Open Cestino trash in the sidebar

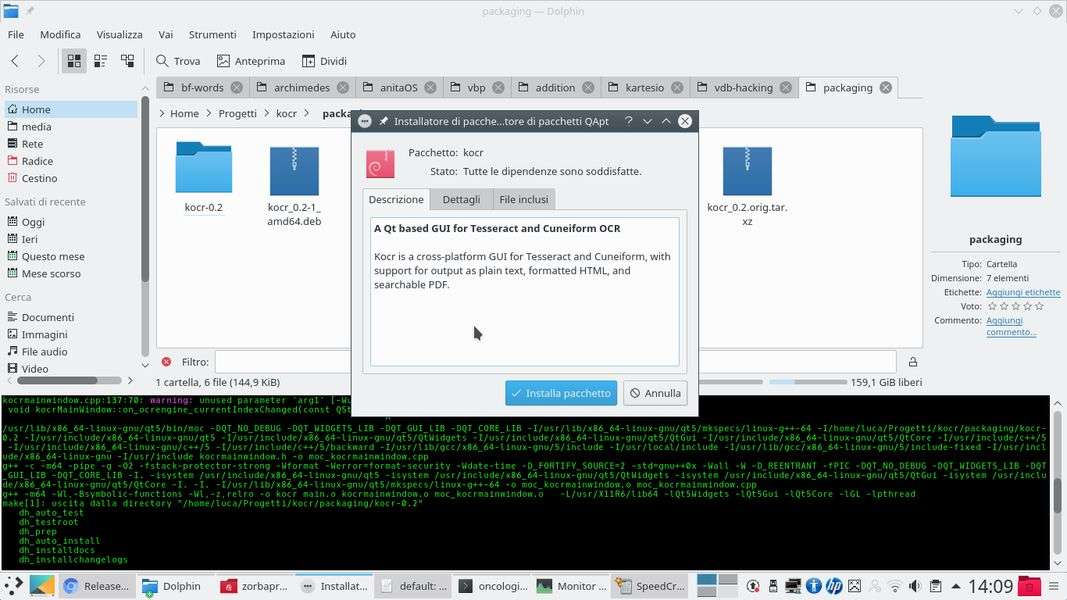71,178
